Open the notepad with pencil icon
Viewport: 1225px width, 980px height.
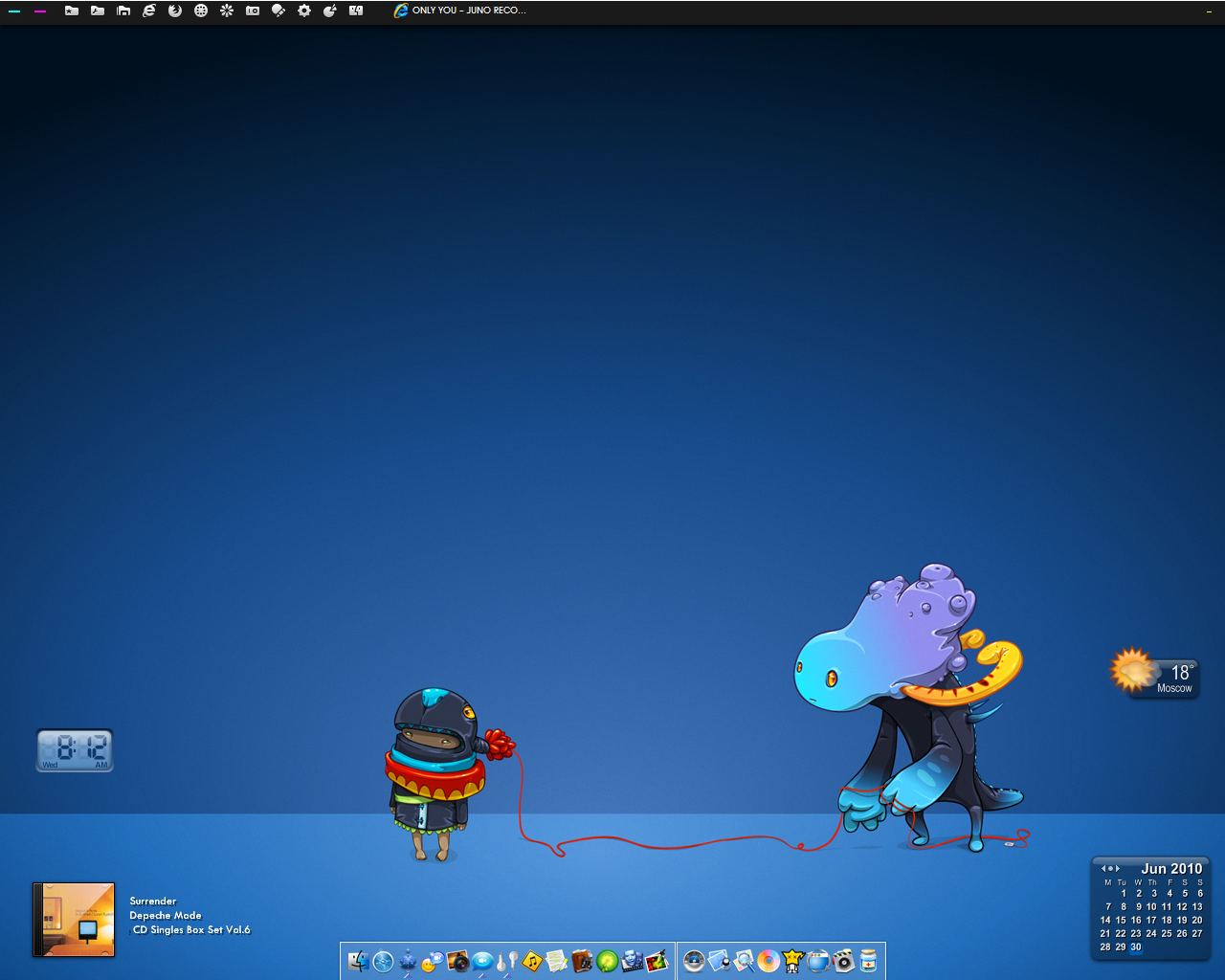pos(557,961)
